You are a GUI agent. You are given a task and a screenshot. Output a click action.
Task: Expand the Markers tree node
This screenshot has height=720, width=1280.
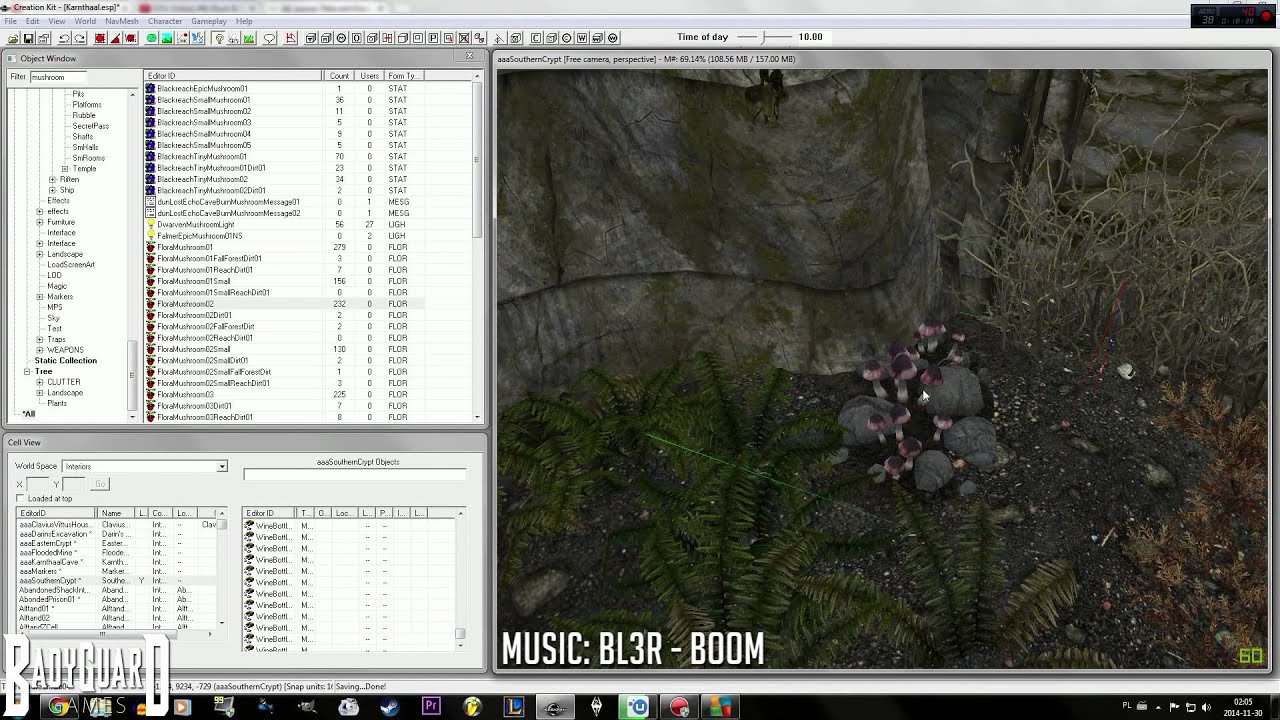point(40,296)
